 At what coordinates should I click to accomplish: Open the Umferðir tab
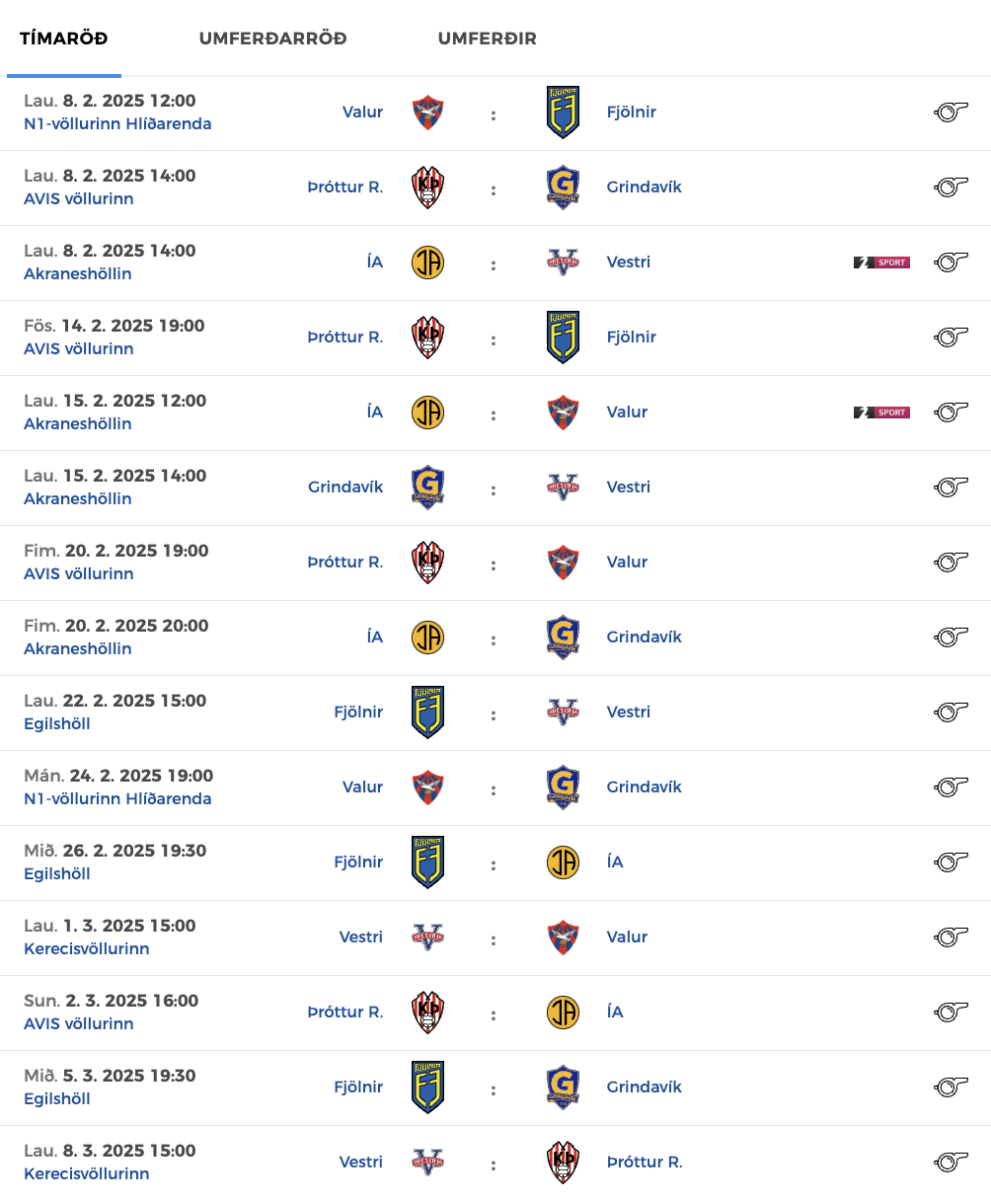coord(487,39)
